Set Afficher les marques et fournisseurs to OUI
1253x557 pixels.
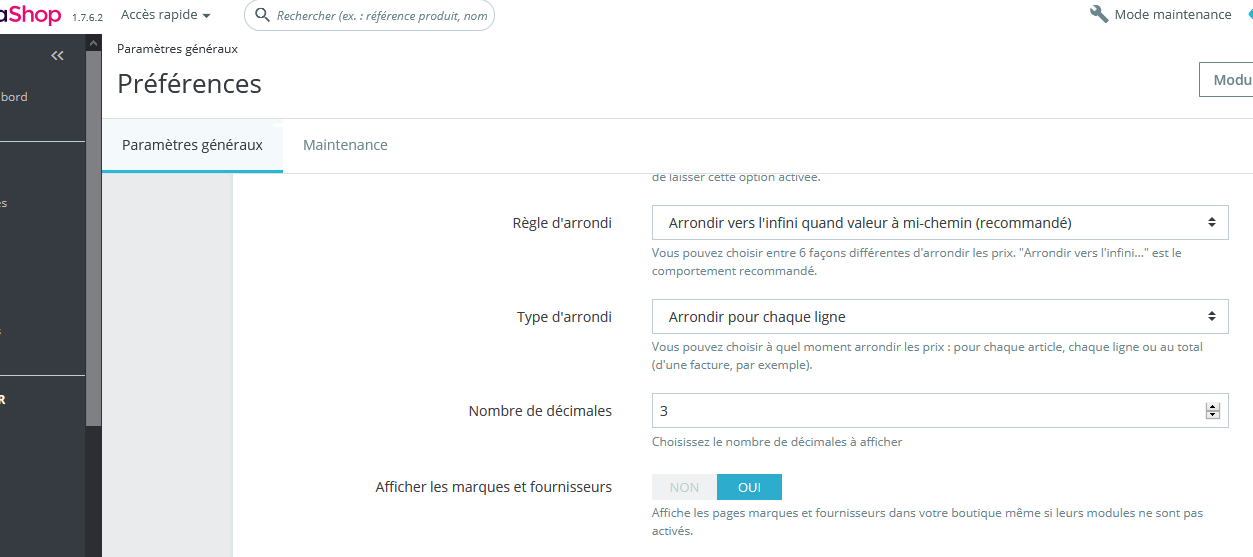749,487
